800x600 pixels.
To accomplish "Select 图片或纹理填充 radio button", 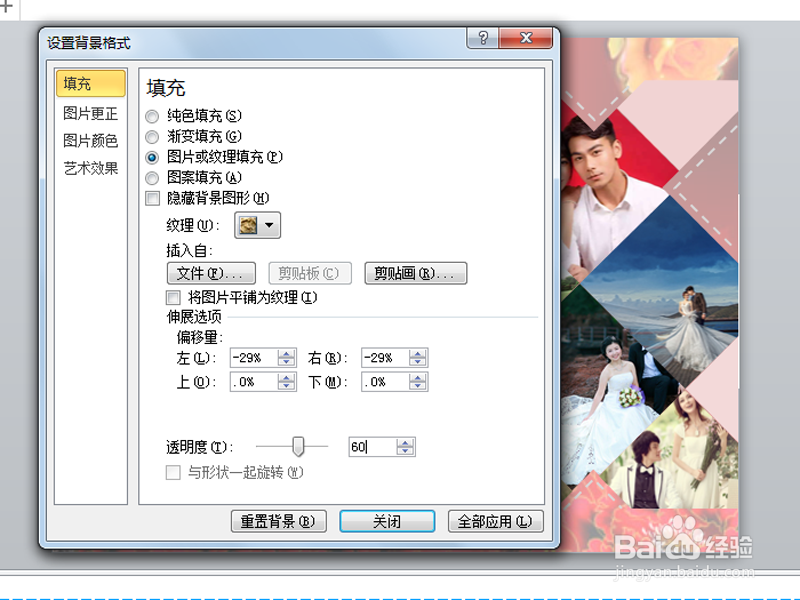I will coord(152,157).
